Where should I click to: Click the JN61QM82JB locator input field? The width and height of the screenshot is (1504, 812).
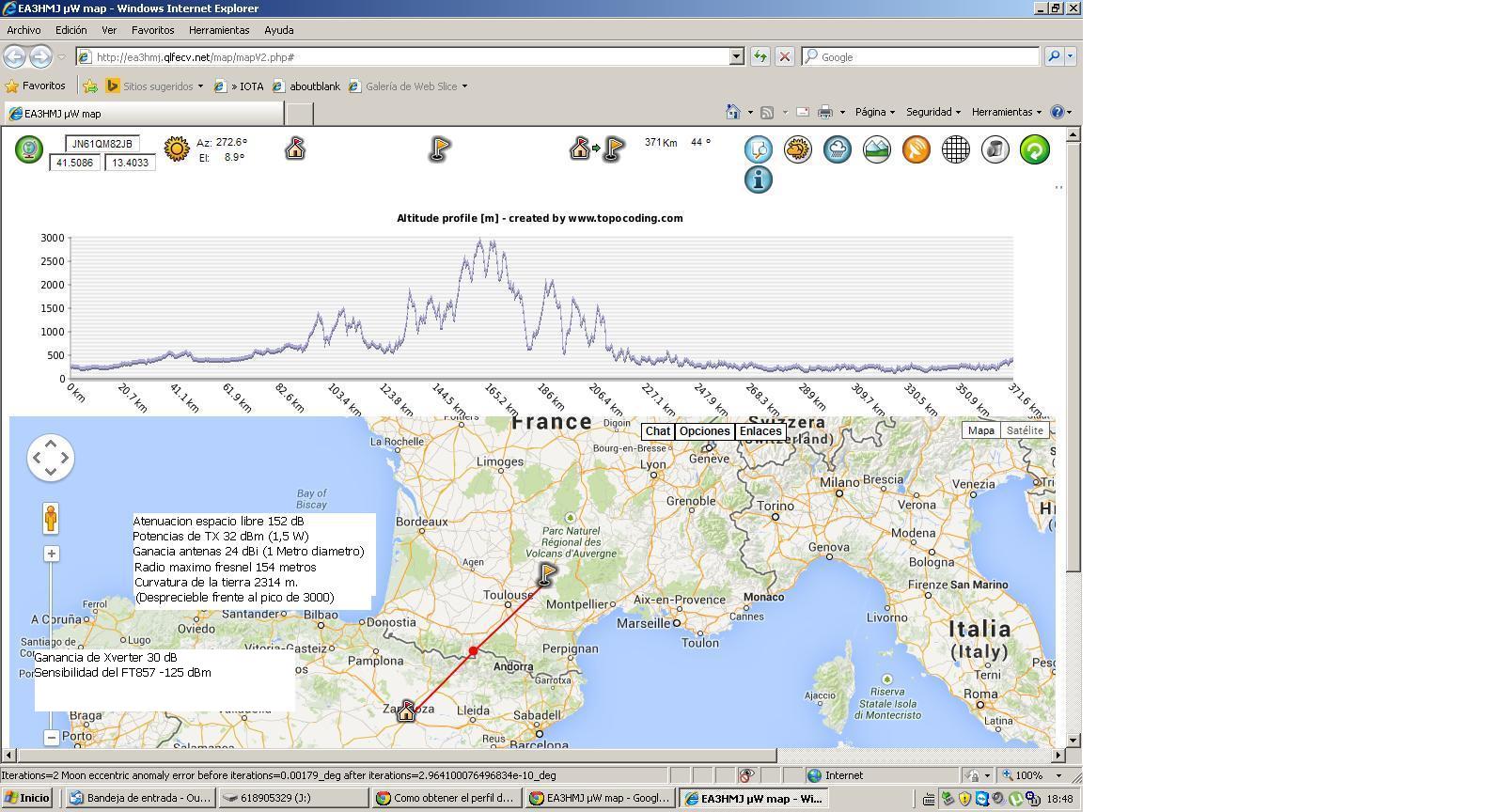point(102,144)
